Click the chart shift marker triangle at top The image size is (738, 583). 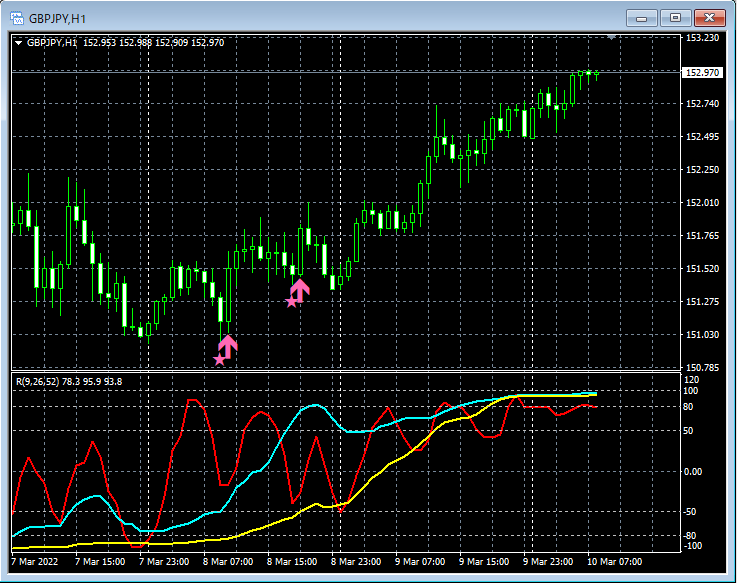(x=611, y=37)
